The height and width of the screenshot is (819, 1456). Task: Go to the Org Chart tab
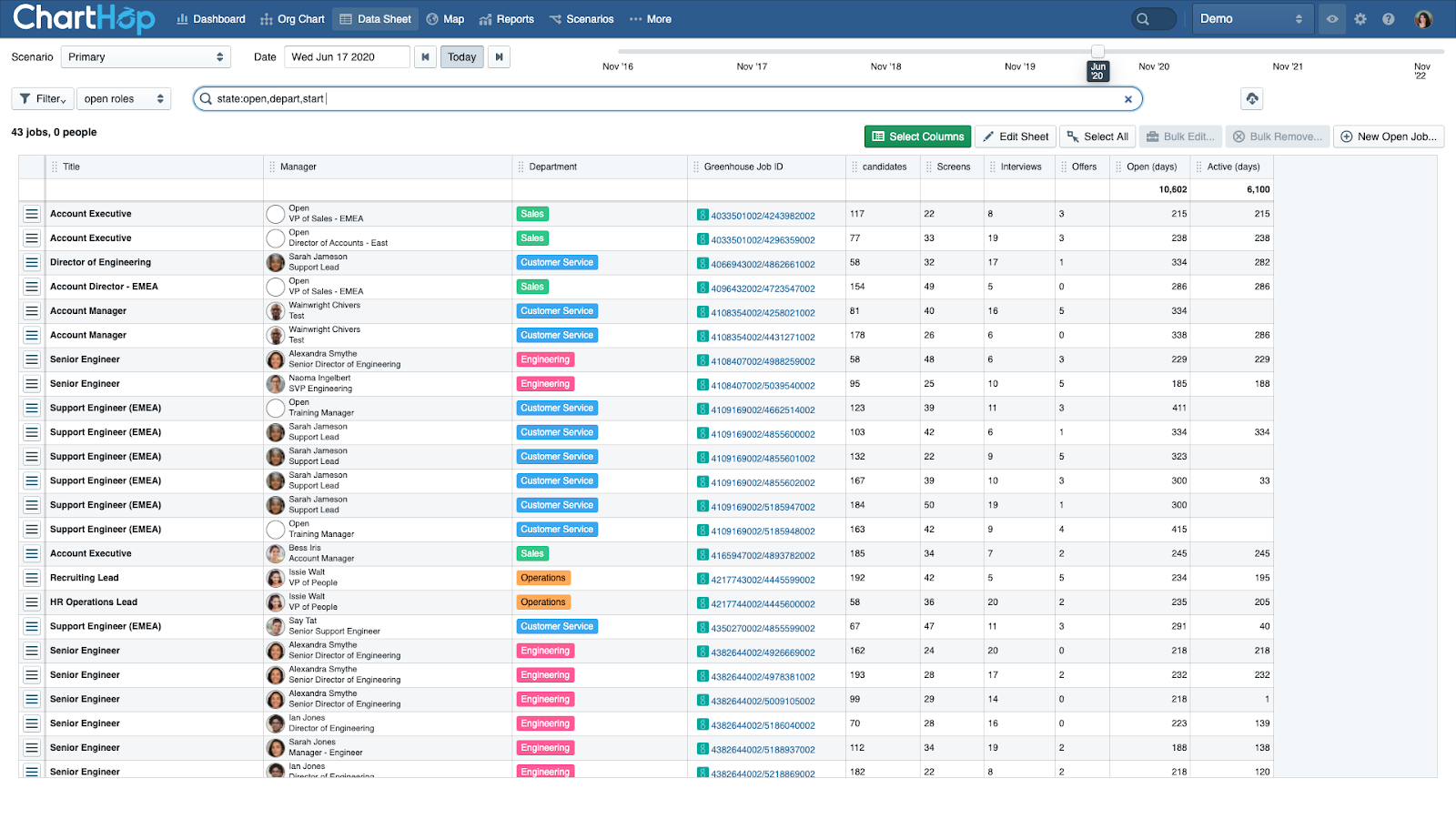point(292,19)
